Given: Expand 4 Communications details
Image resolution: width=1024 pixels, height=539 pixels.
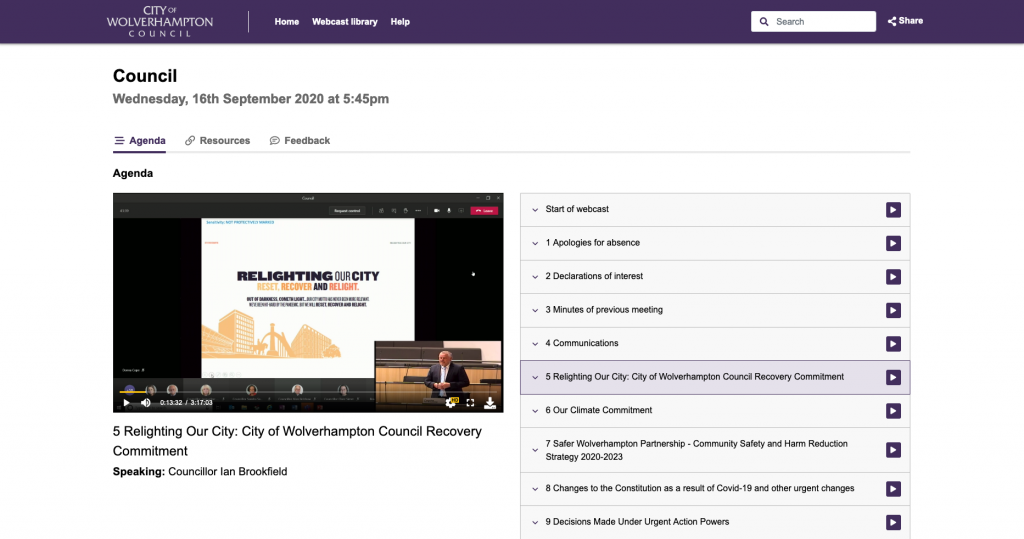Looking at the screenshot, I should point(535,344).
